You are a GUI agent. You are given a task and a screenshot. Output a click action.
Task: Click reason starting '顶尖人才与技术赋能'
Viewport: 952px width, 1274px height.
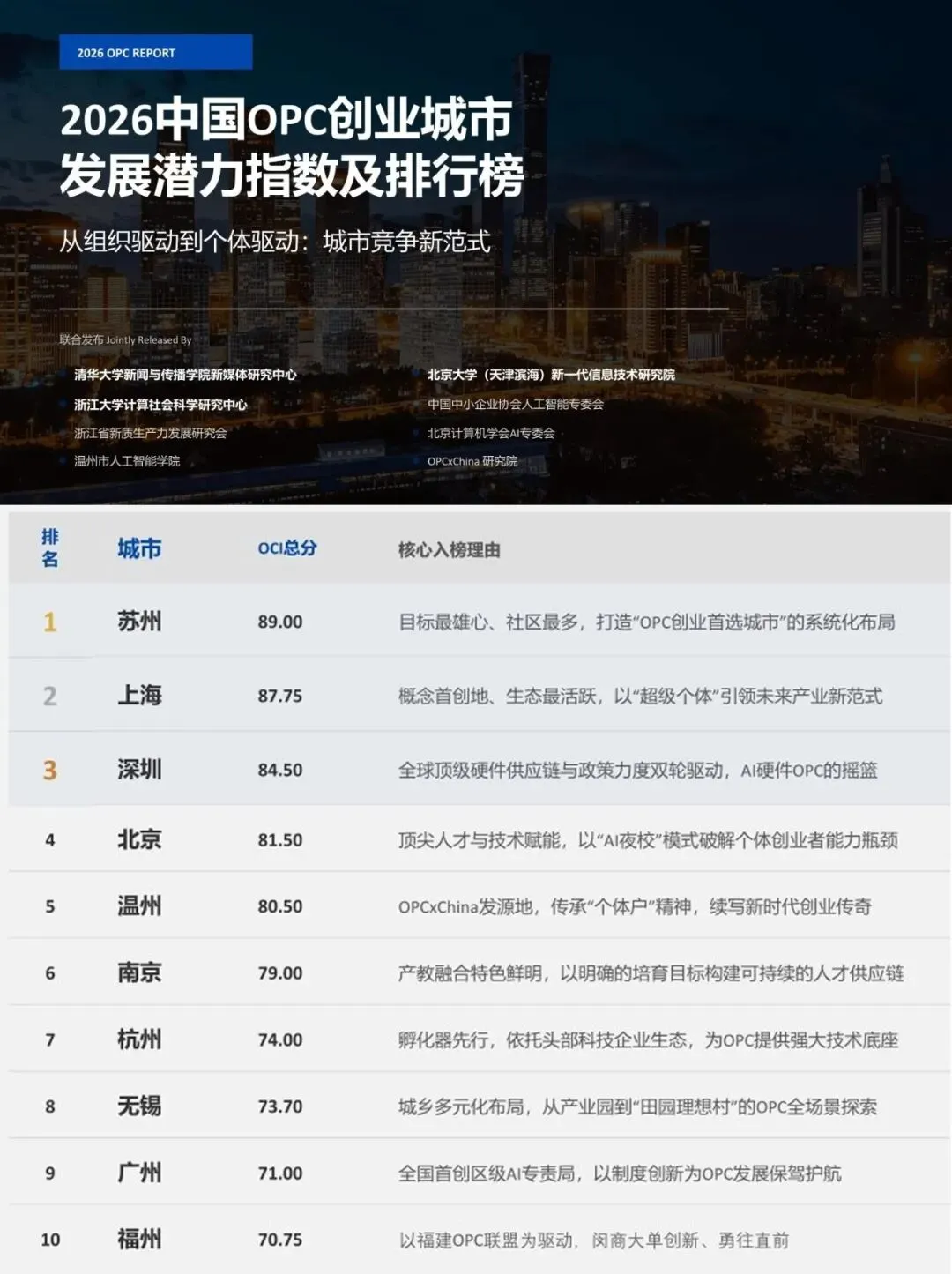coord(648,840)
